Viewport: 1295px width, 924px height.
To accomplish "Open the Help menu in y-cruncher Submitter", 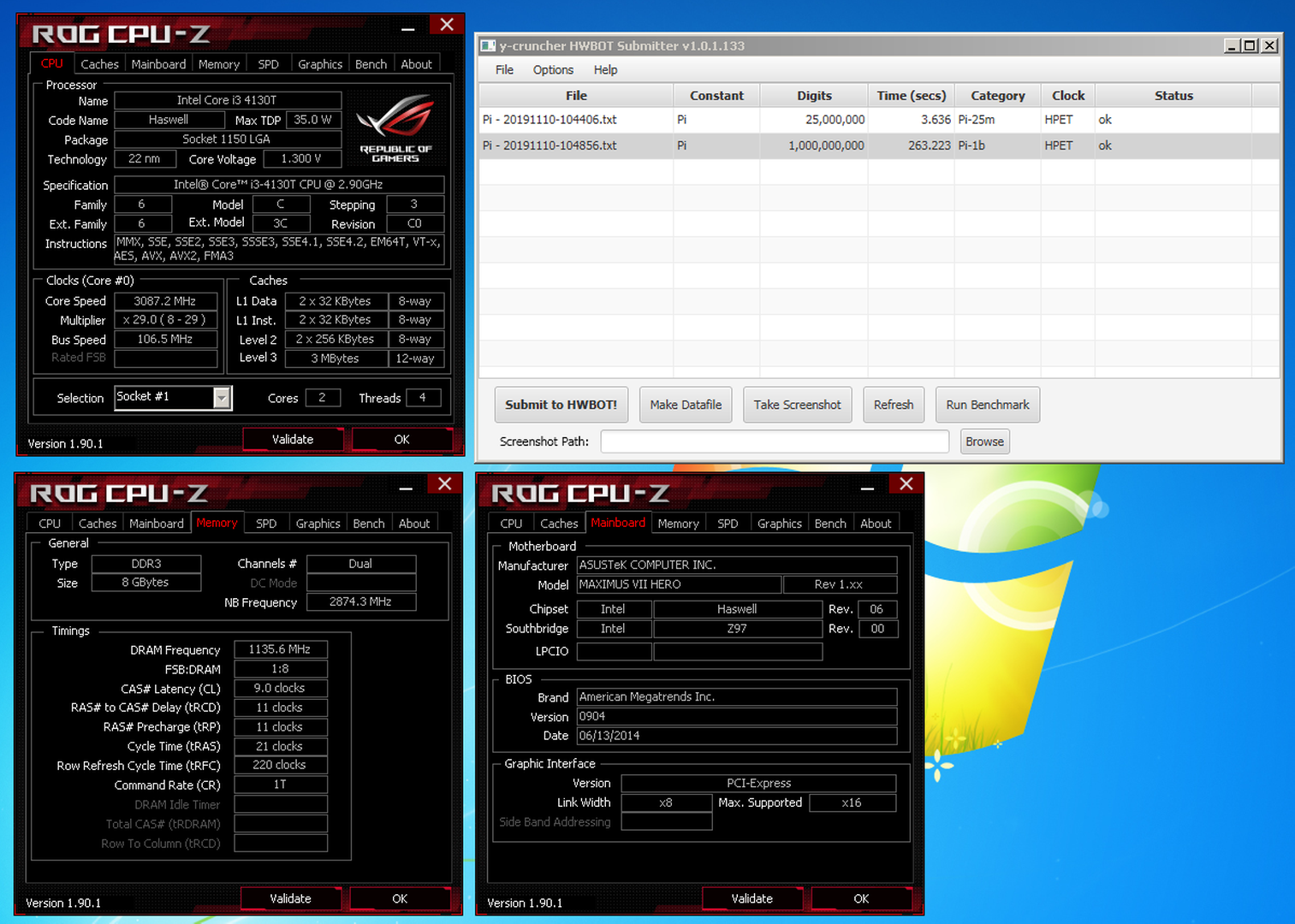I will (x=605, y=70).
